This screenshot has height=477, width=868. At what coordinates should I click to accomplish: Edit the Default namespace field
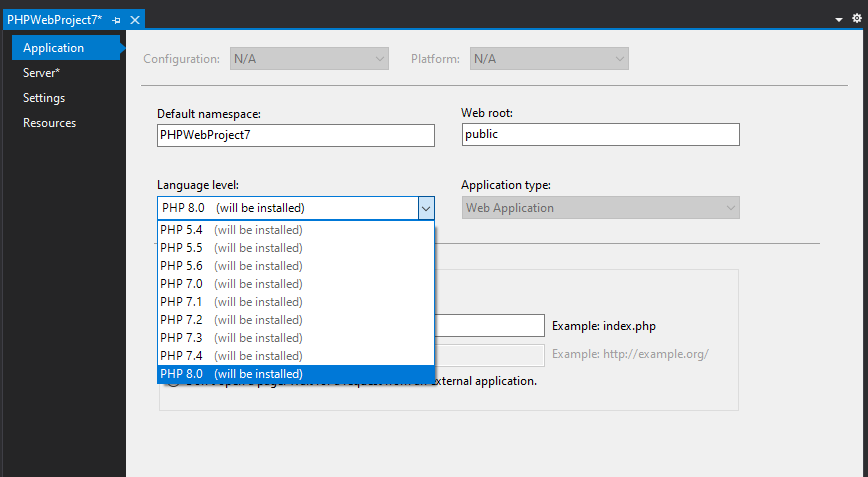[296, 135]
